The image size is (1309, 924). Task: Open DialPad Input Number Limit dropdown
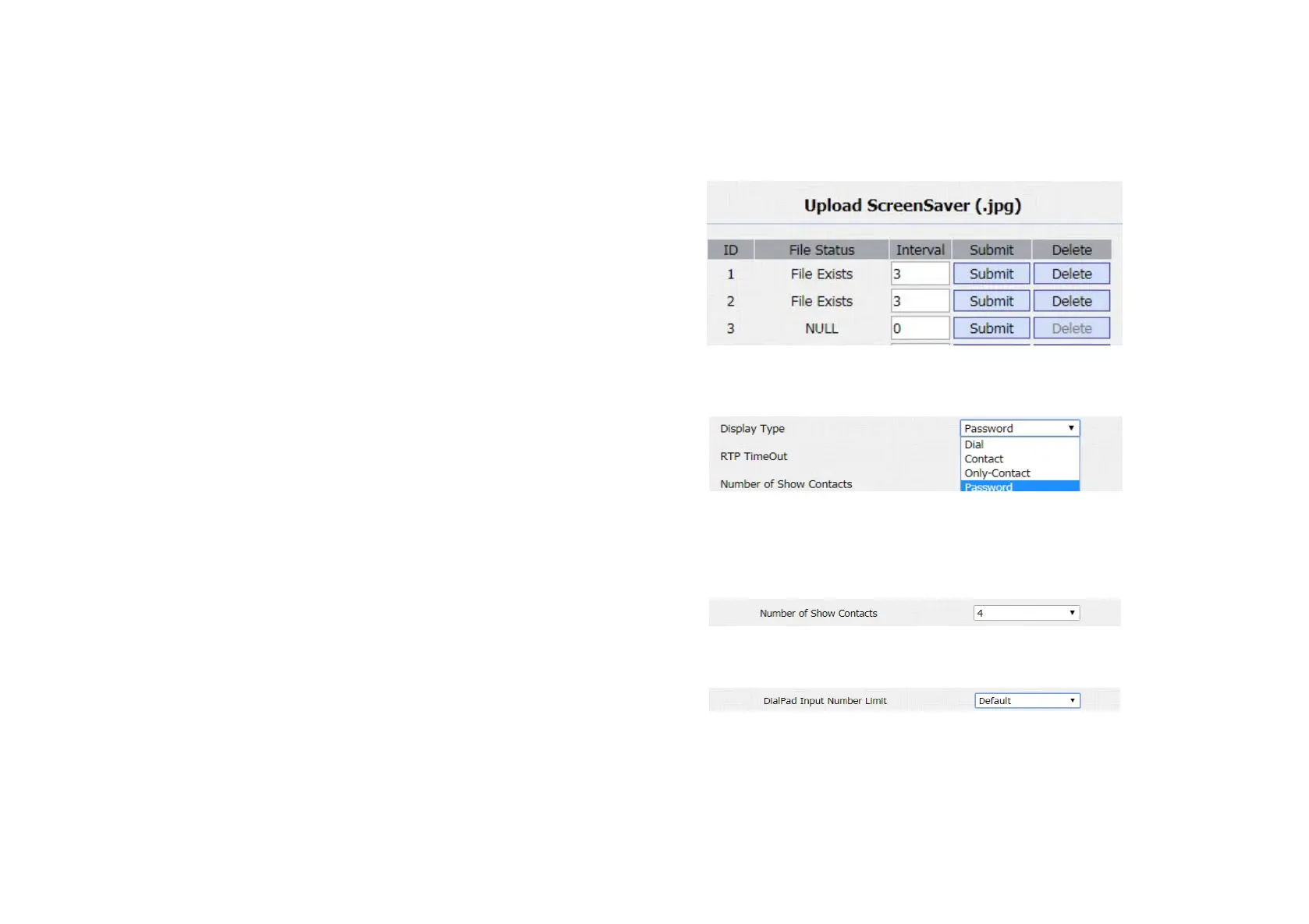coord(1027,700)
